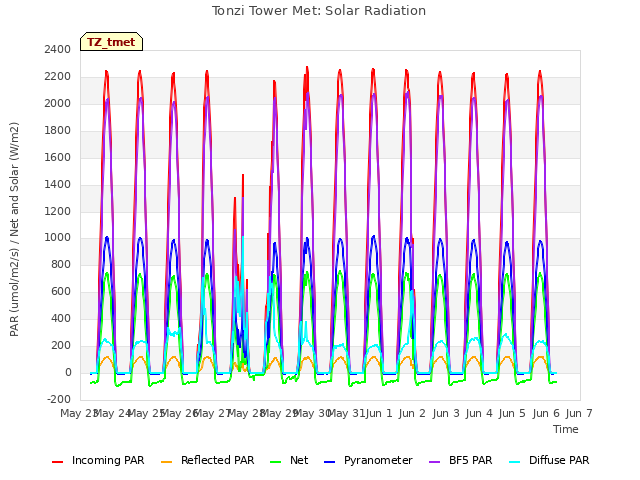This screenshot has height=480, width=640.
Task: Click the 1400 y-axis tick label
Action: click(58, 184)
